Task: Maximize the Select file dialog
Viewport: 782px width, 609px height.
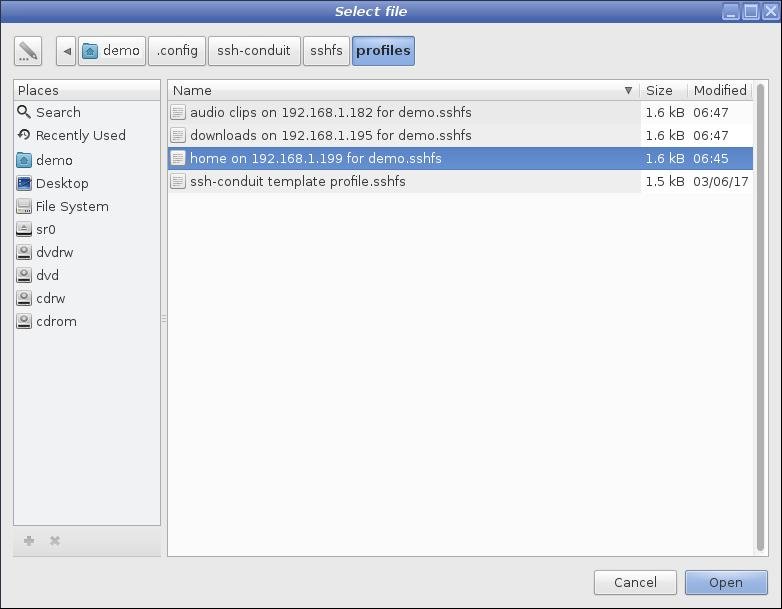Action: pos(751,11)
